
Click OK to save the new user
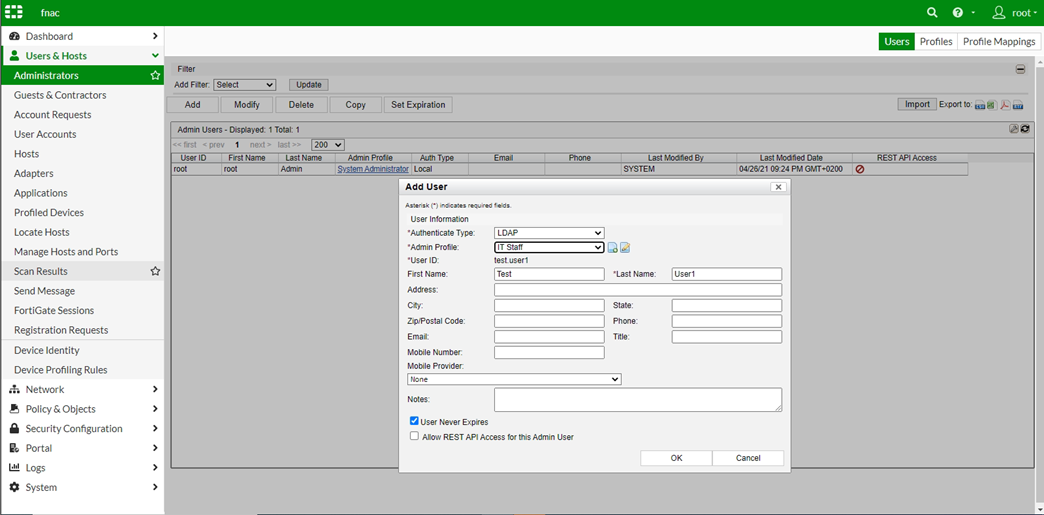[x=676, y=458]
